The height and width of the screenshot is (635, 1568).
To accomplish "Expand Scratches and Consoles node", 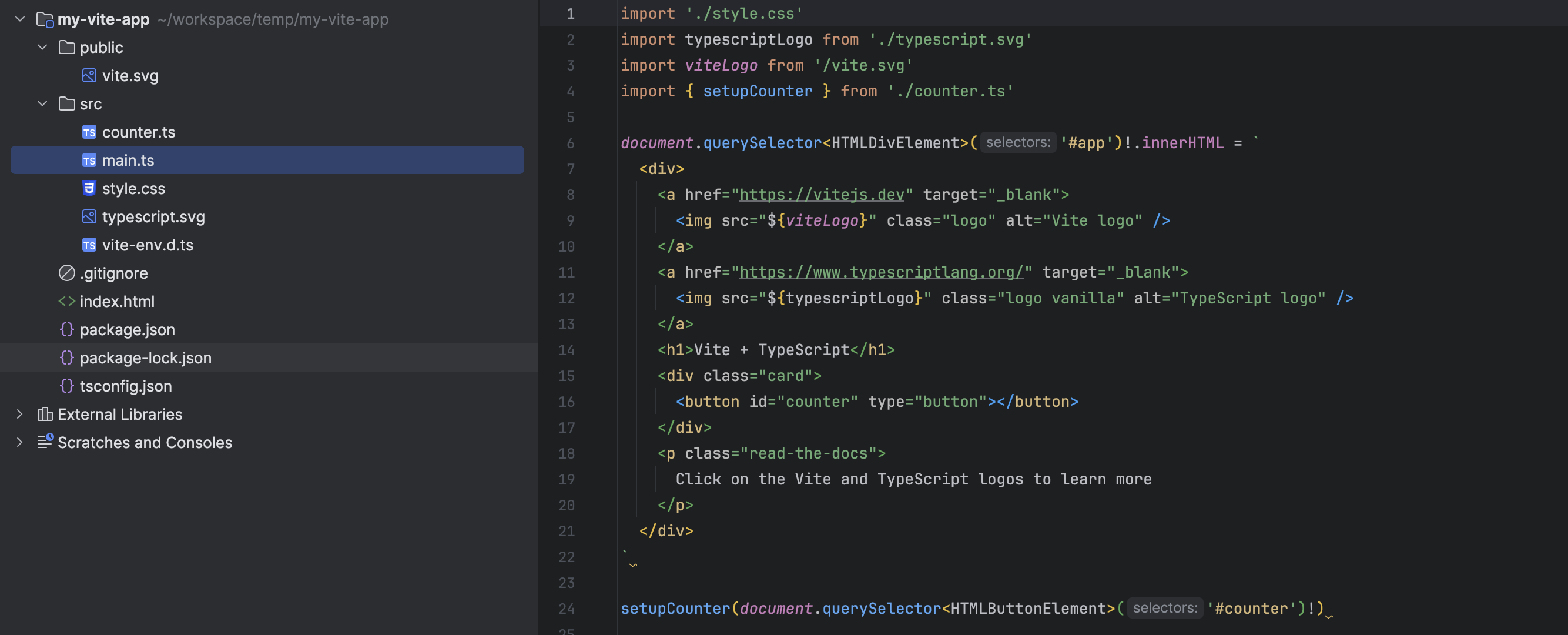I will pyautogui.click(x=19, y=442).
